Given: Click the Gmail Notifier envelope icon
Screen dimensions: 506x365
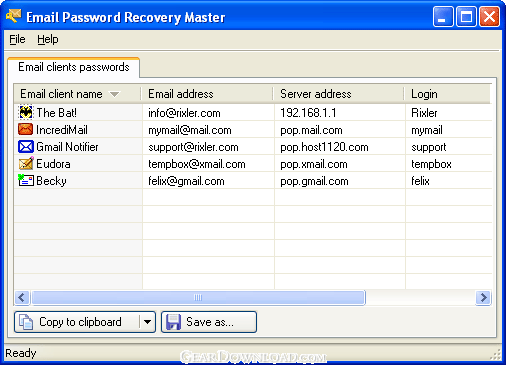Looking at the screenshot, I should (x=26, y=147).
